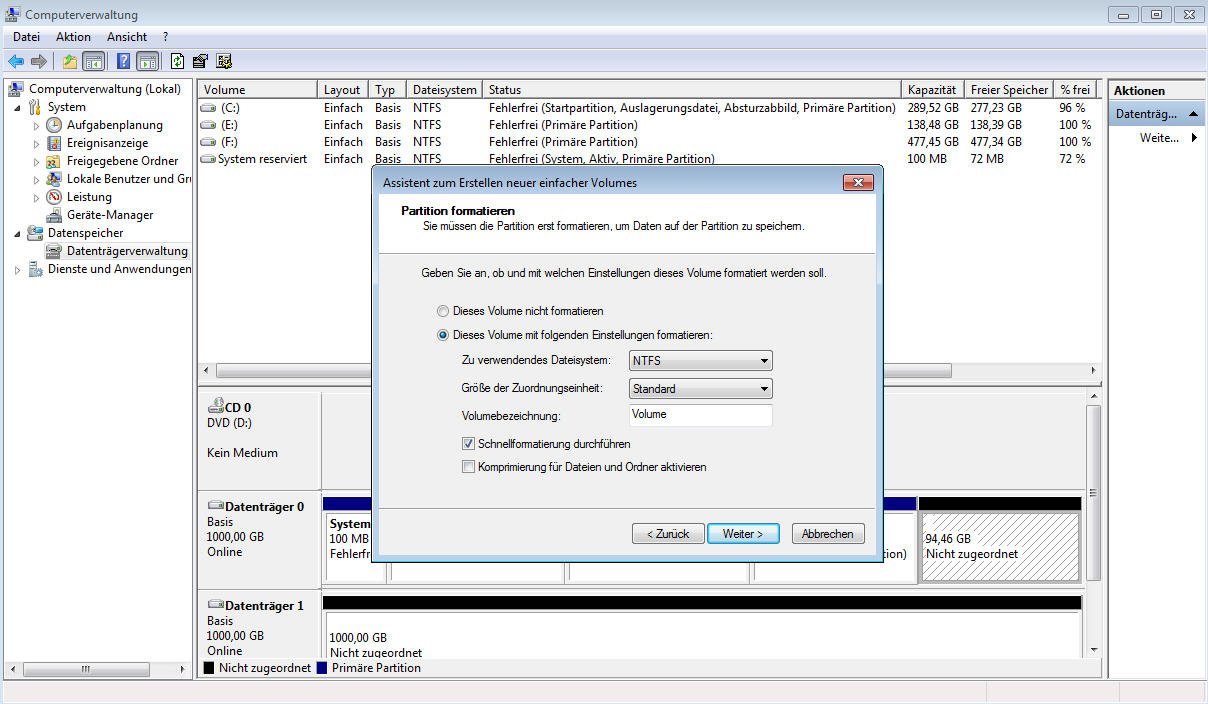The image size is (1208, 704).
Task: Open the Ansicht menu
Action: tap(127, 37)
